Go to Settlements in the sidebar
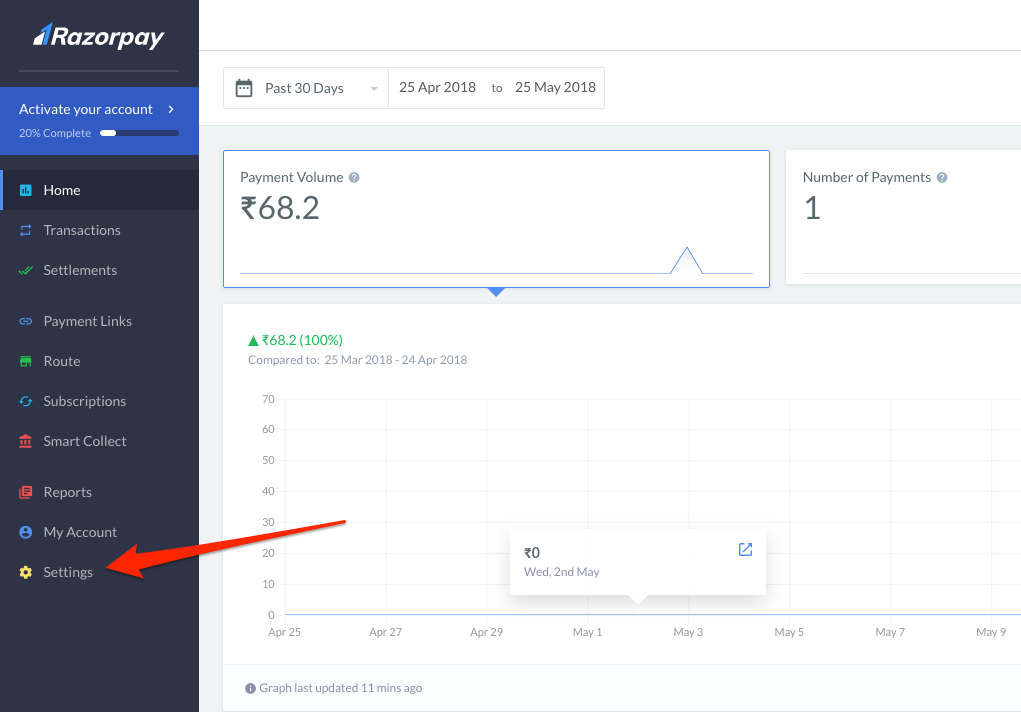 click(100, 270)
